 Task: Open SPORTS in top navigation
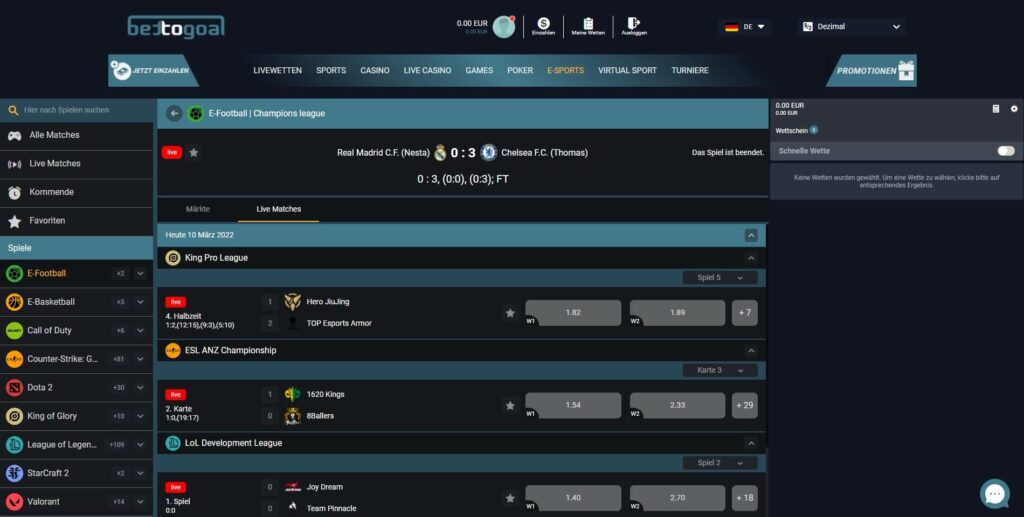coord(331,70)
